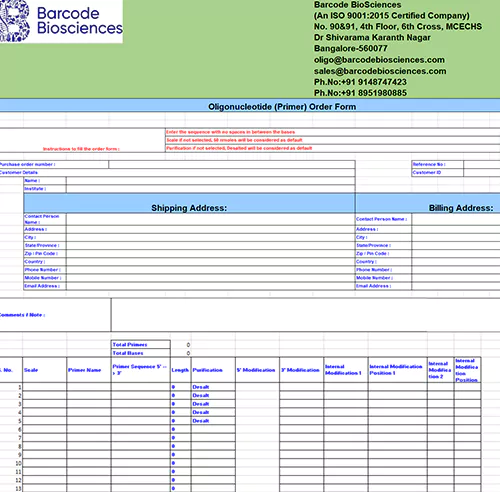The width and height of the screenshot is (500, 492).
Task: Select the Billing Address header
Action: coord(461,208)
